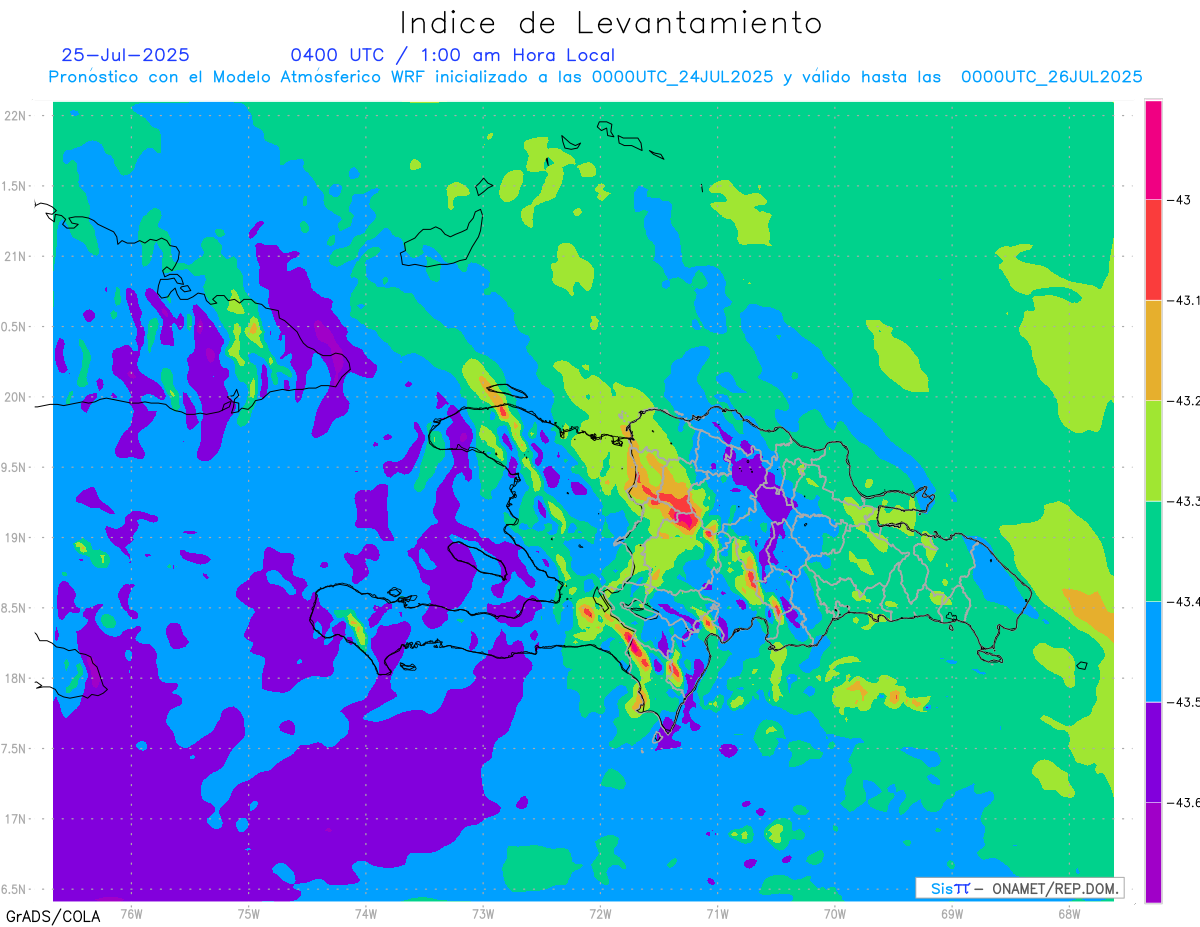
Task: Click the blue swatch in the color bar
Action: 1153,651
